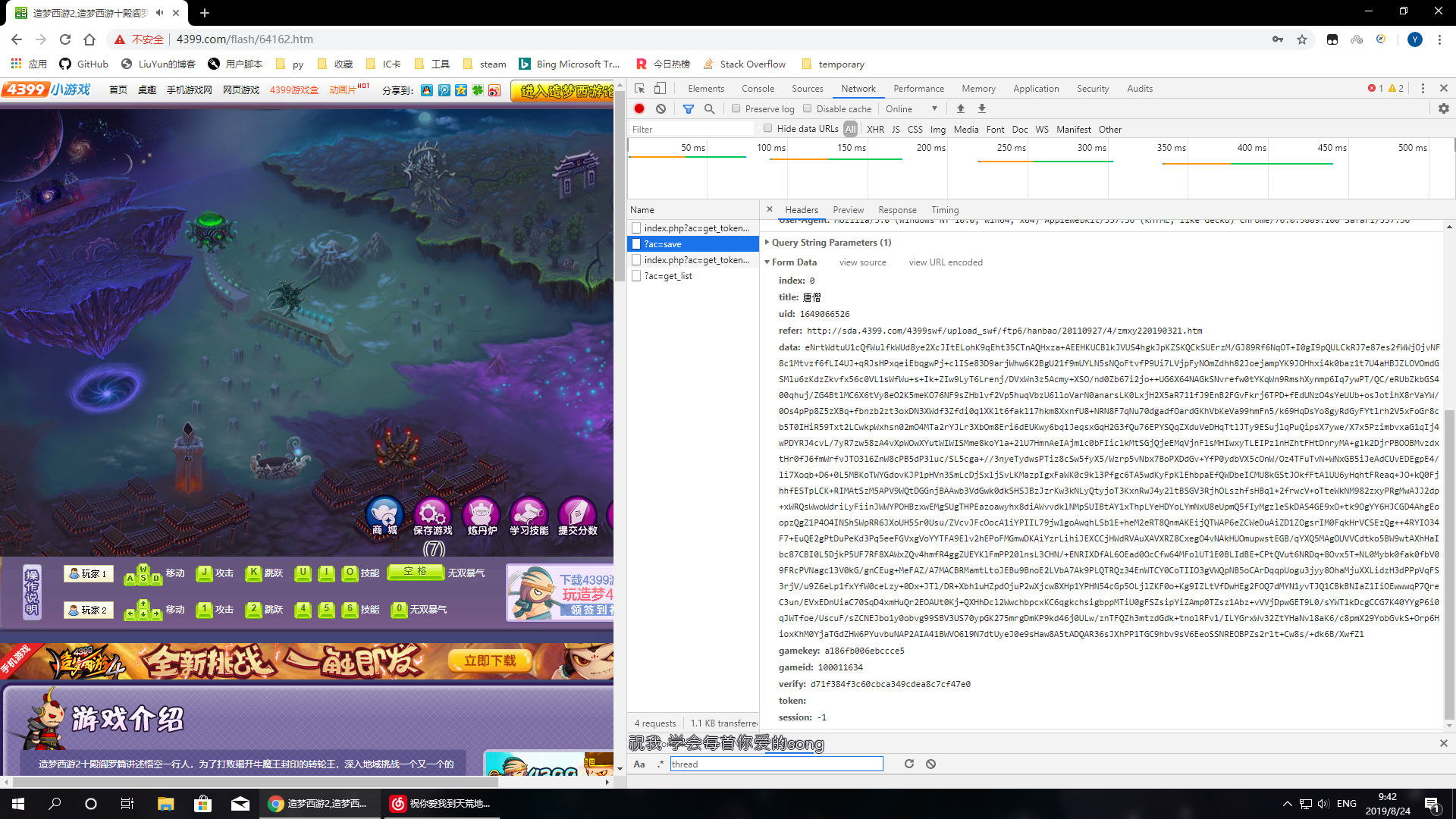This screenshot has height=819, width=1456.
Task: Click view source link in Form Data
Action: coord(862,262)
